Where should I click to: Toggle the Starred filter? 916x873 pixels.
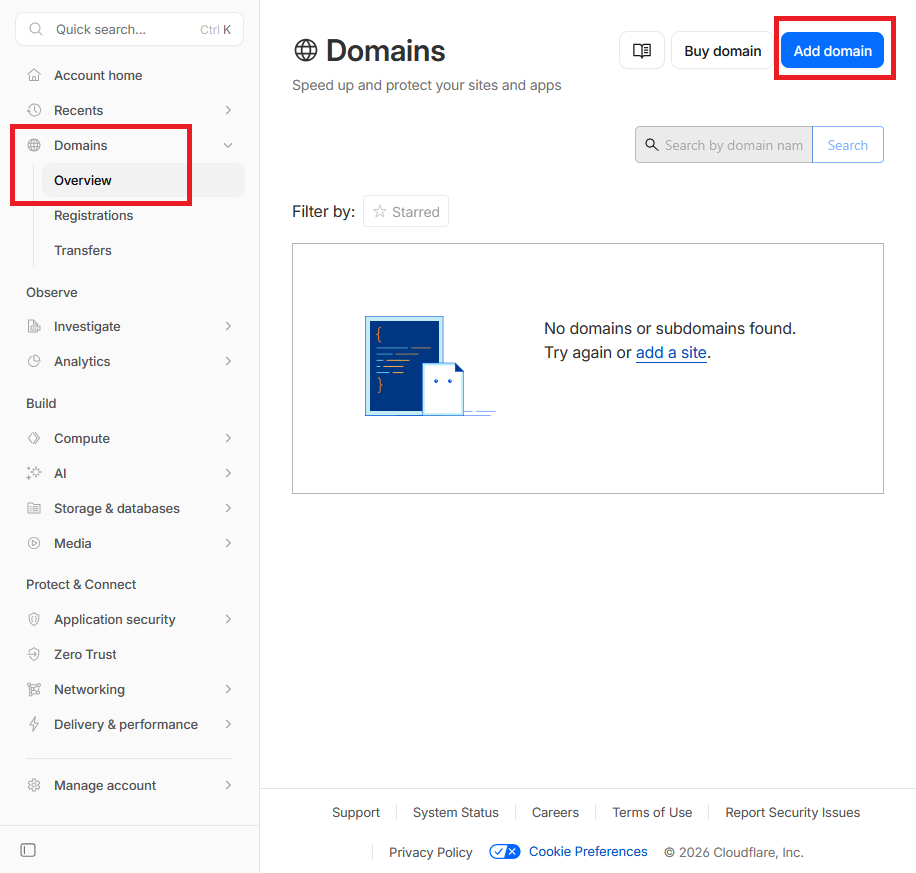(406, 212)
